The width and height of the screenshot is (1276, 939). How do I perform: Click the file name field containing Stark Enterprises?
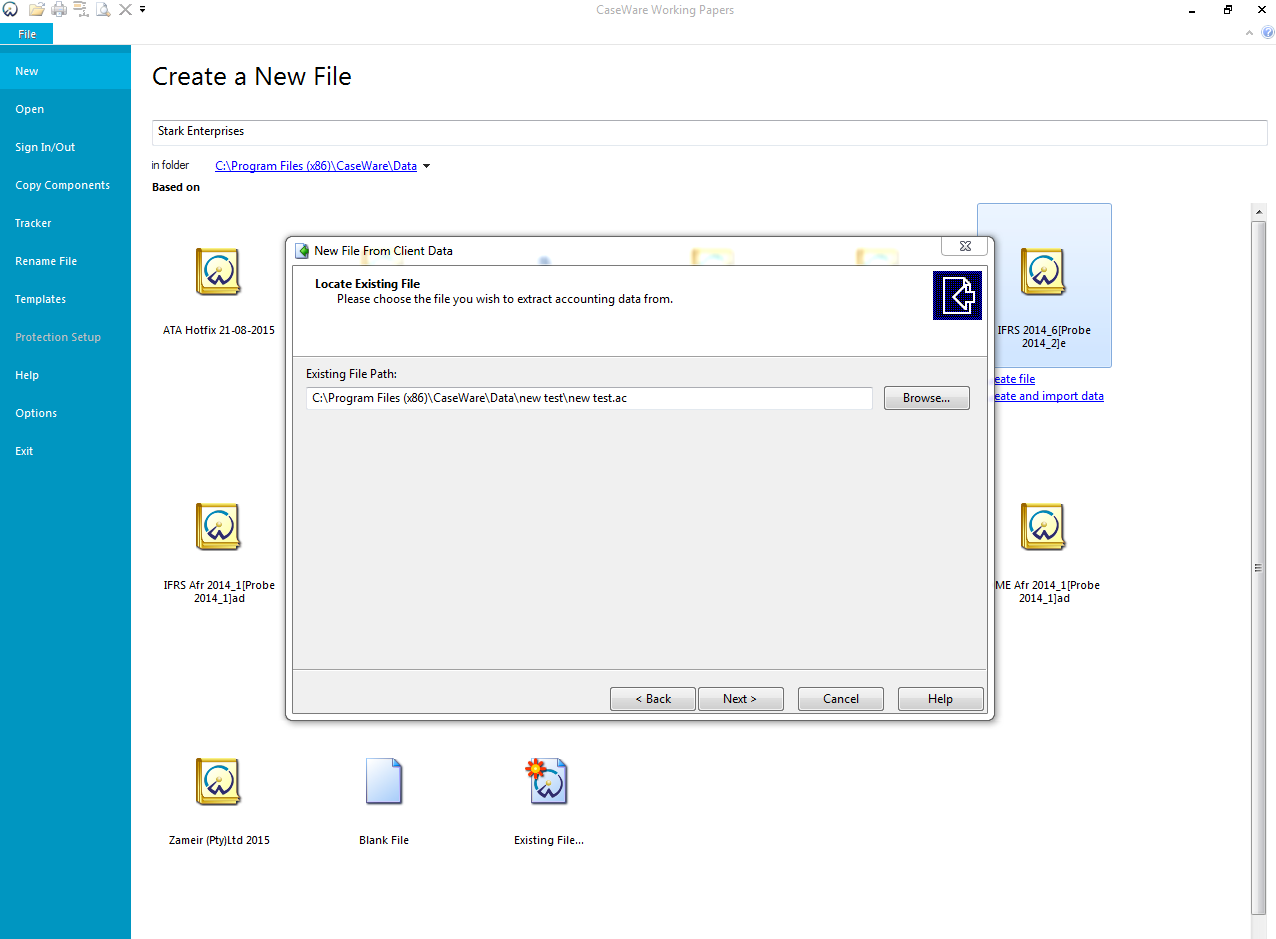coord(710,132)
